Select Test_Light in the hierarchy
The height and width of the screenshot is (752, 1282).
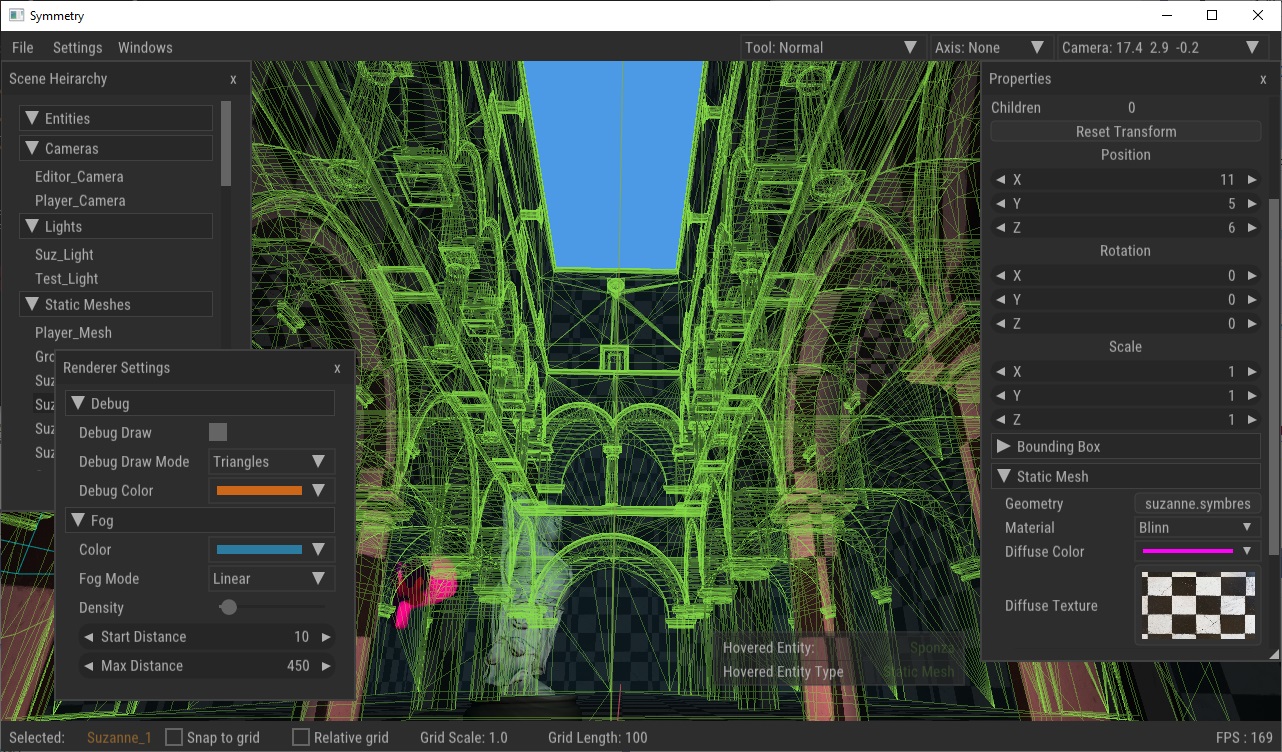point(66,278)
